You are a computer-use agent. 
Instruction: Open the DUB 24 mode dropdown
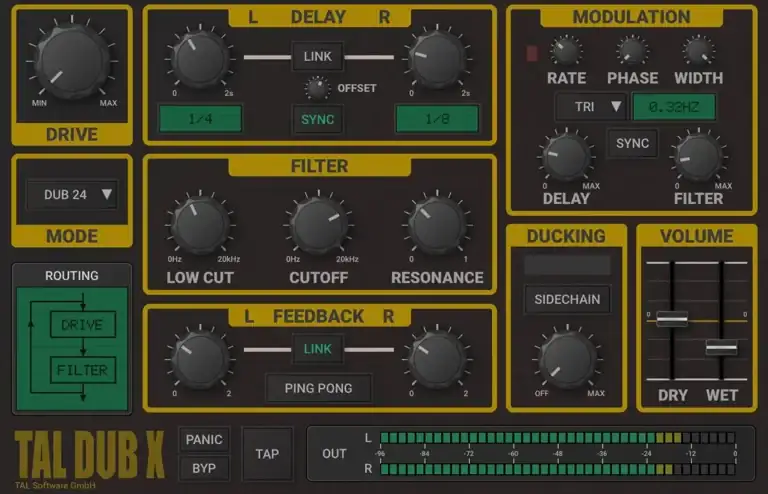[72, 195]
